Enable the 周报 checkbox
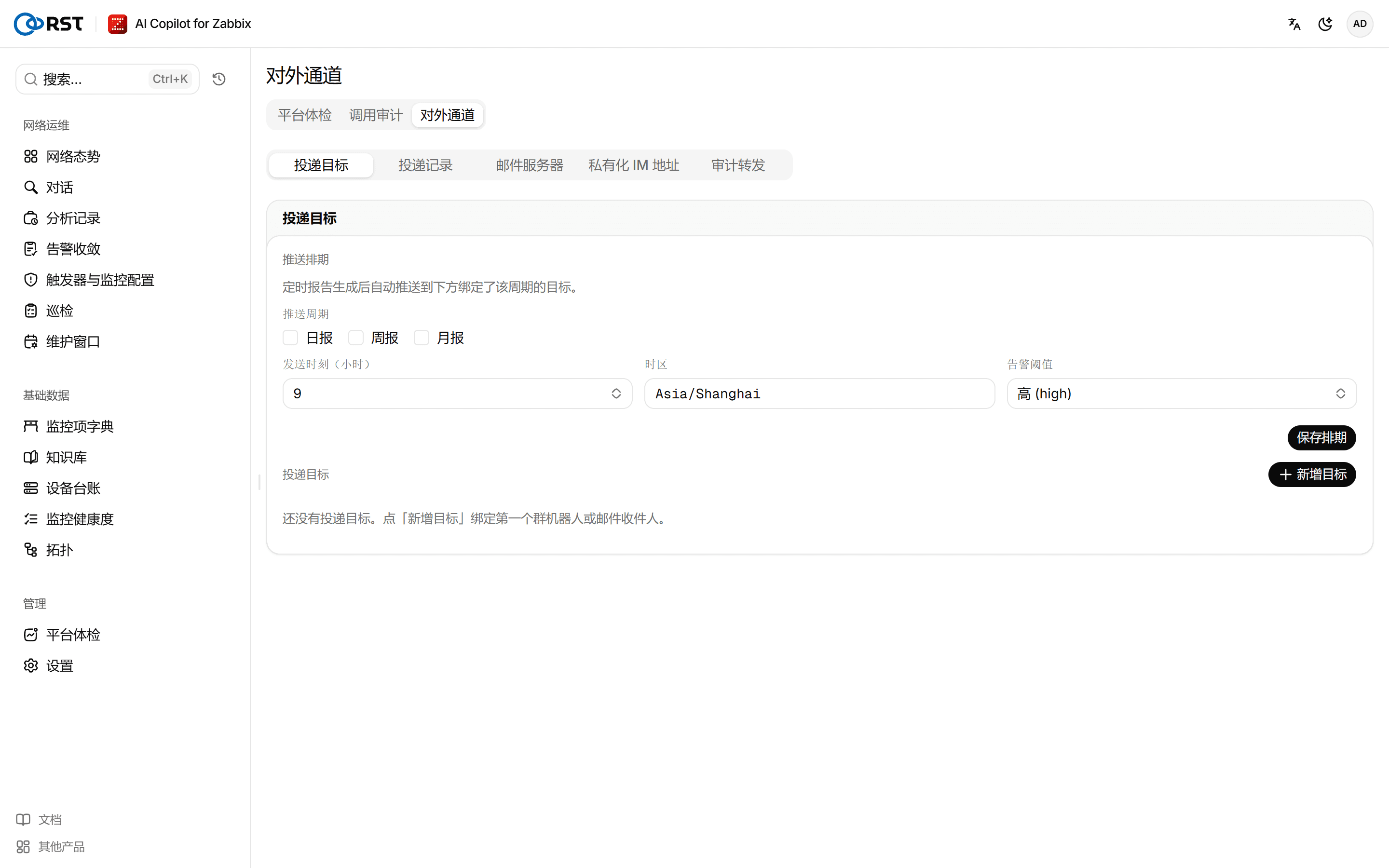Viewport: 1389px width, 868px height. [356, 338]
